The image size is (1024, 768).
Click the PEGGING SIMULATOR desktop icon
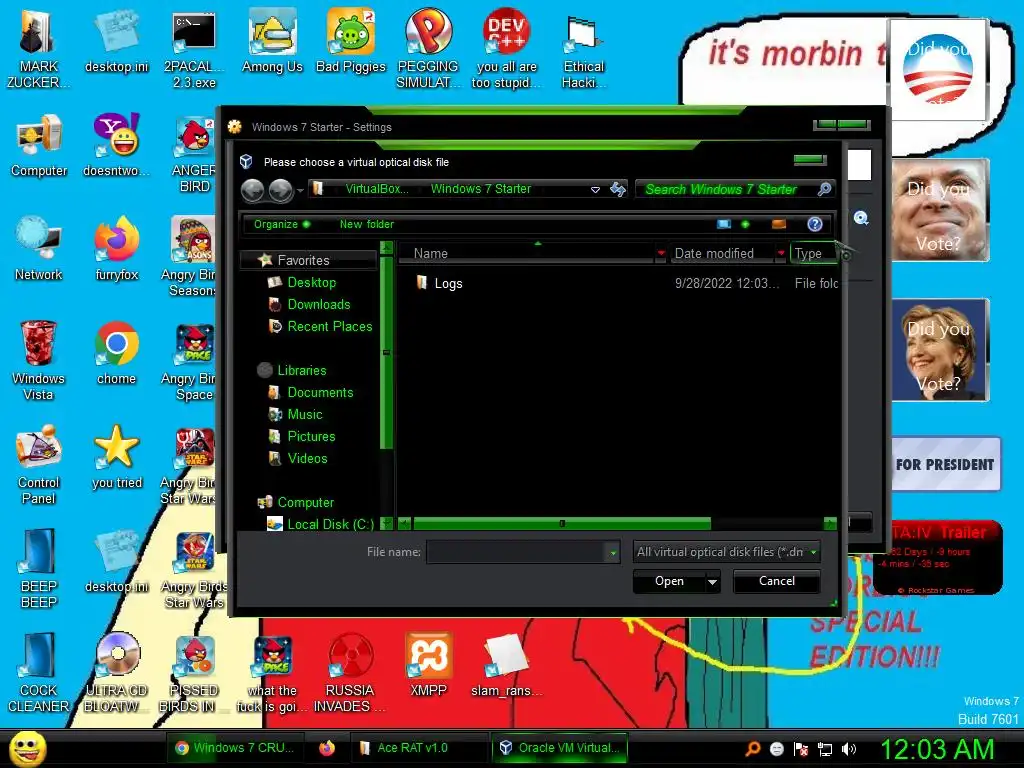[428, 49]
